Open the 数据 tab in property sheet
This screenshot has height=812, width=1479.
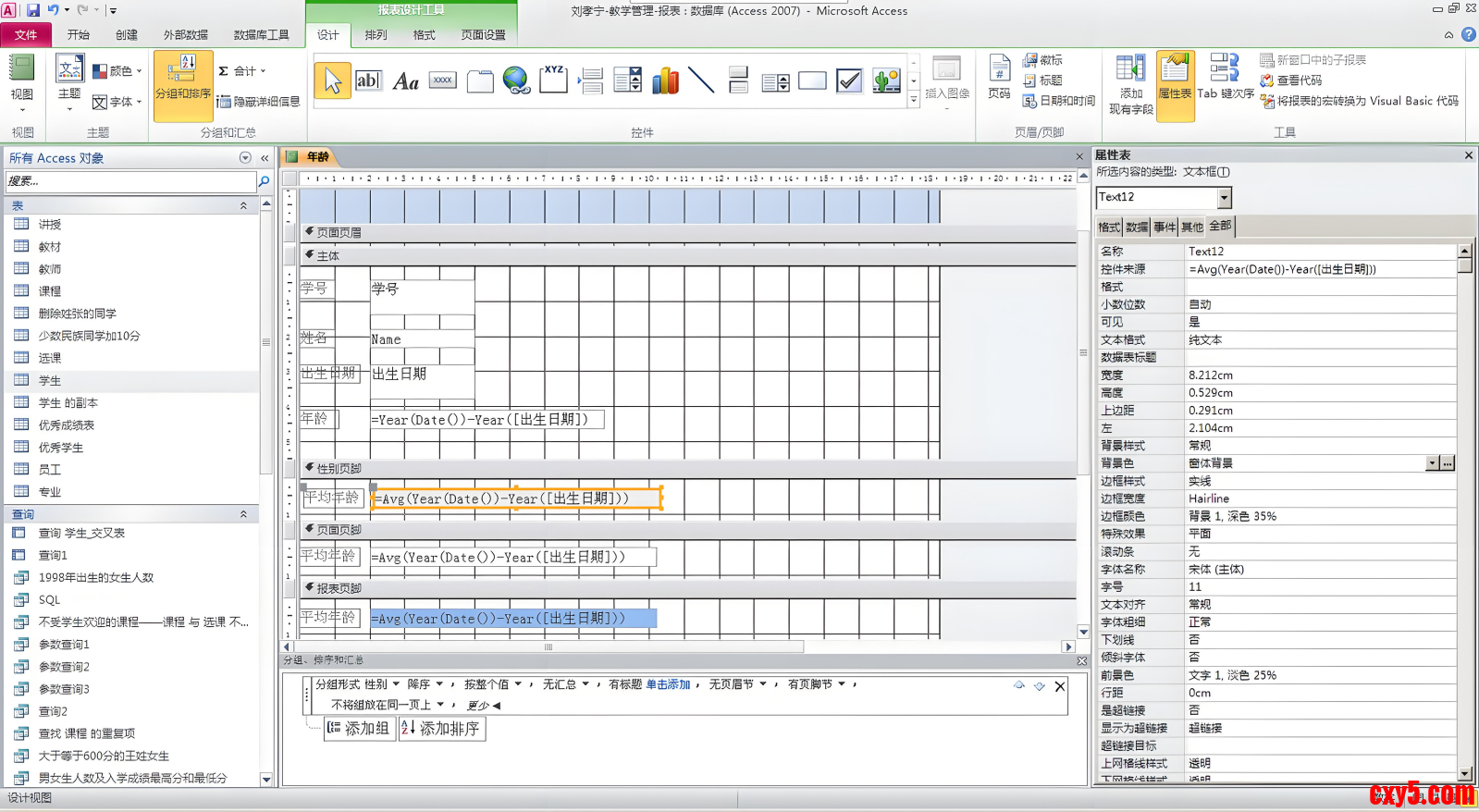tap(1136, 228)
